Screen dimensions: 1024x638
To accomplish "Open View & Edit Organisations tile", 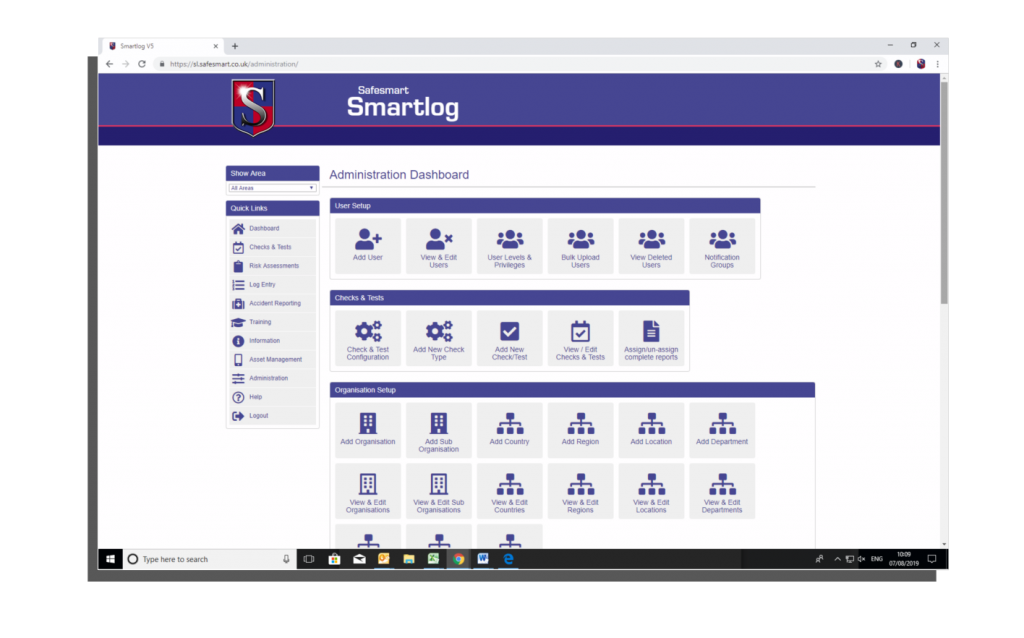I will pyautogui.click(x=368, y=491).
